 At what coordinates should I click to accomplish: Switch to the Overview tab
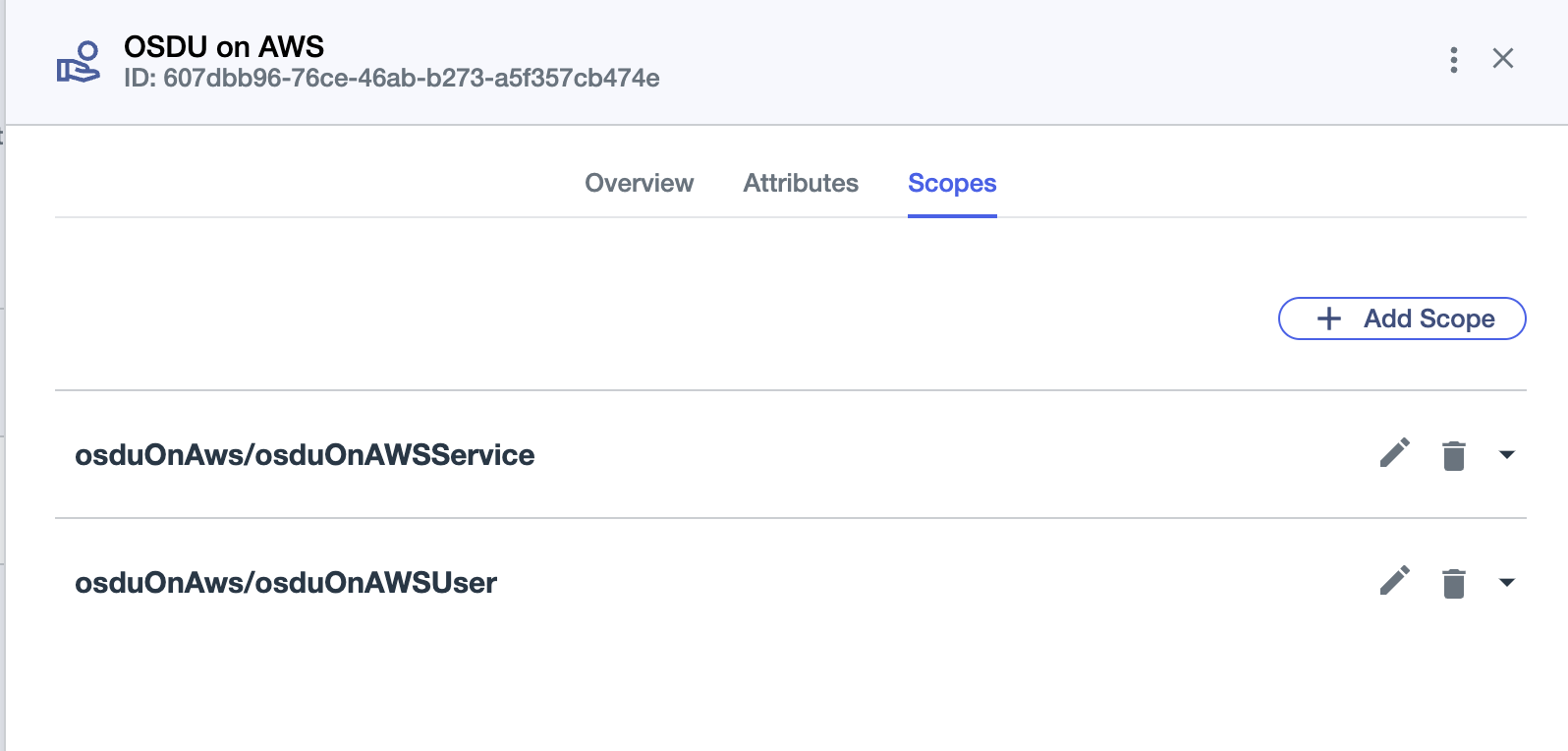pos(640,183)
